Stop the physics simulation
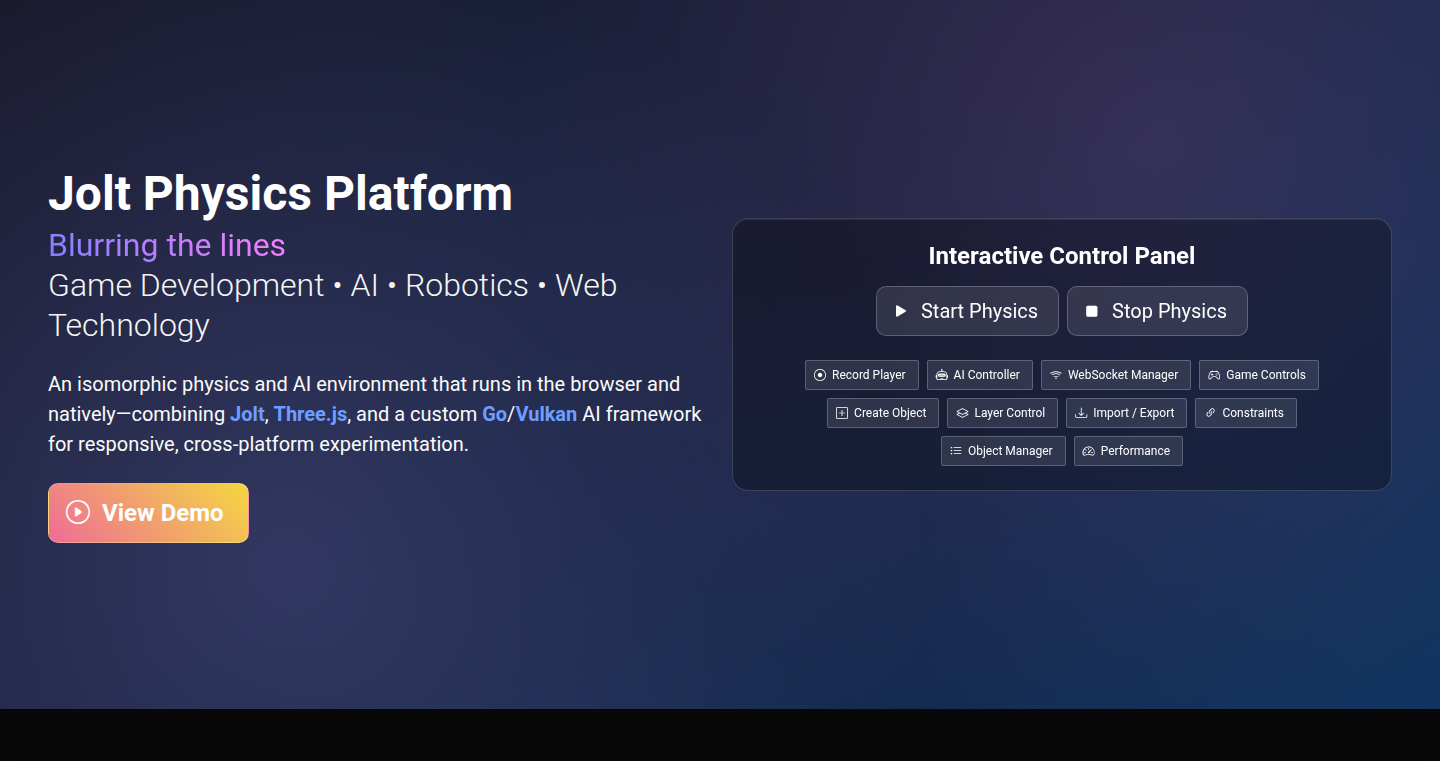 point(1157,311)
